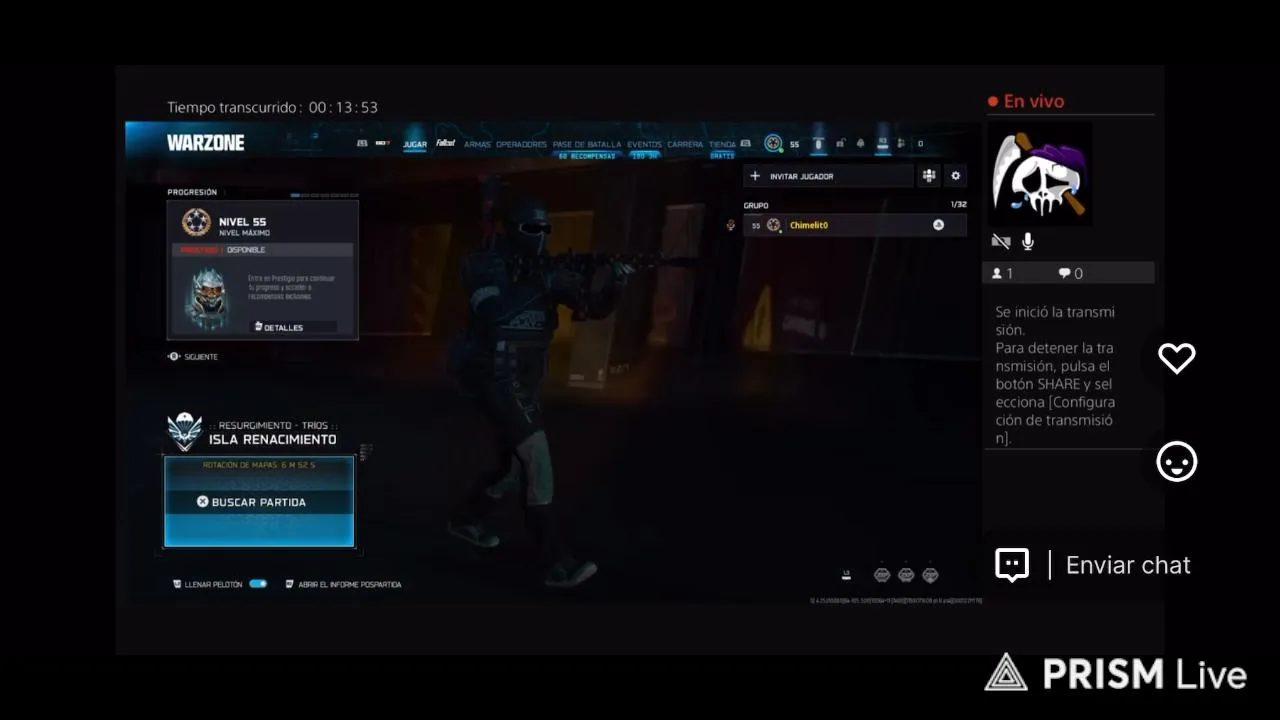The height and width of the screenshot is (720, 1280).
Task: Click the streamer skull avatar thumbnail
Action: click(1040, 174)
